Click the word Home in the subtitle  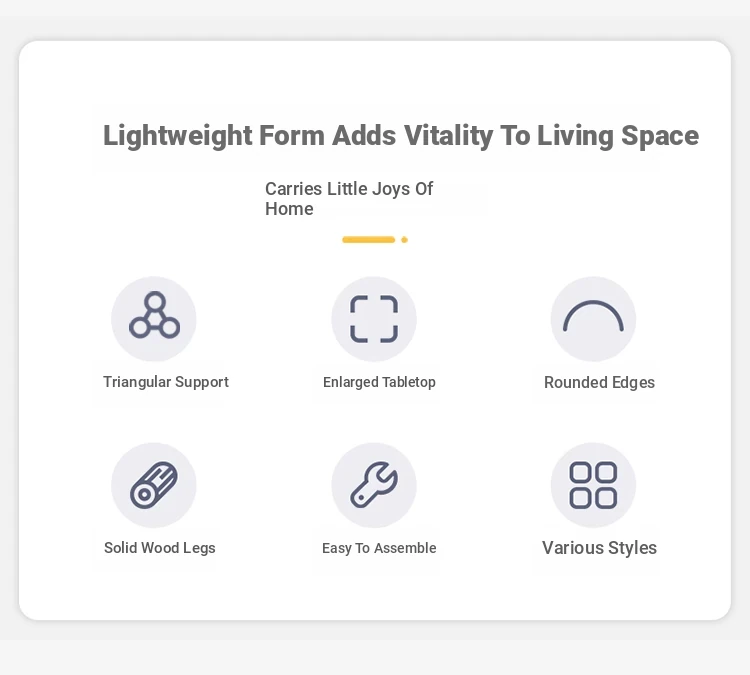(x=289, y=209)
